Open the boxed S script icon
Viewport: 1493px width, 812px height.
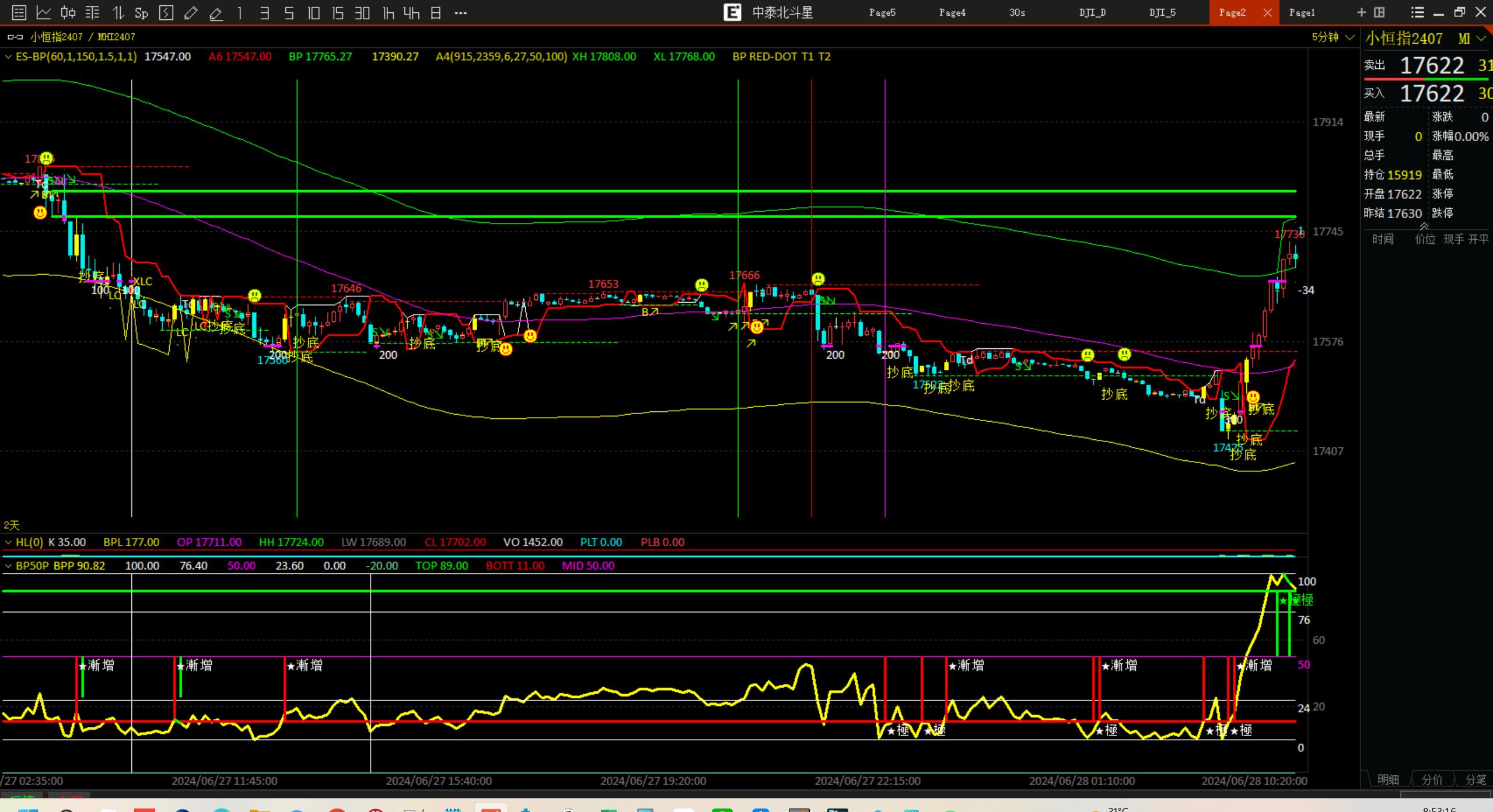coord(166,12)
